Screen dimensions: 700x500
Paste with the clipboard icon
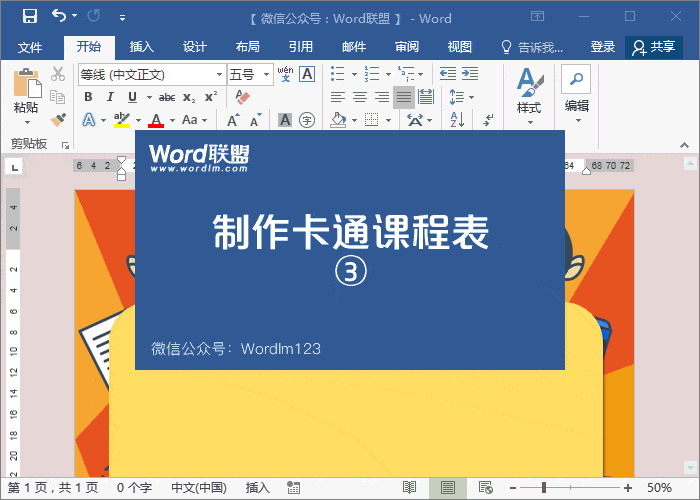point(26,84)
